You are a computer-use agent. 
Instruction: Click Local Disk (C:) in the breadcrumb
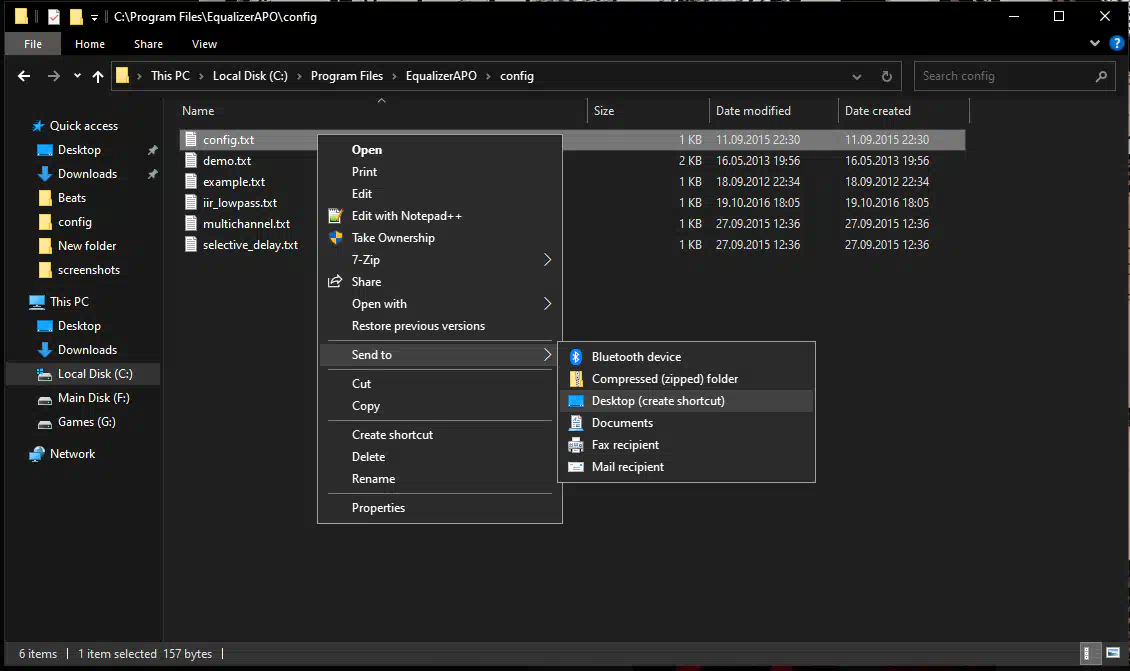pos(250,76)
